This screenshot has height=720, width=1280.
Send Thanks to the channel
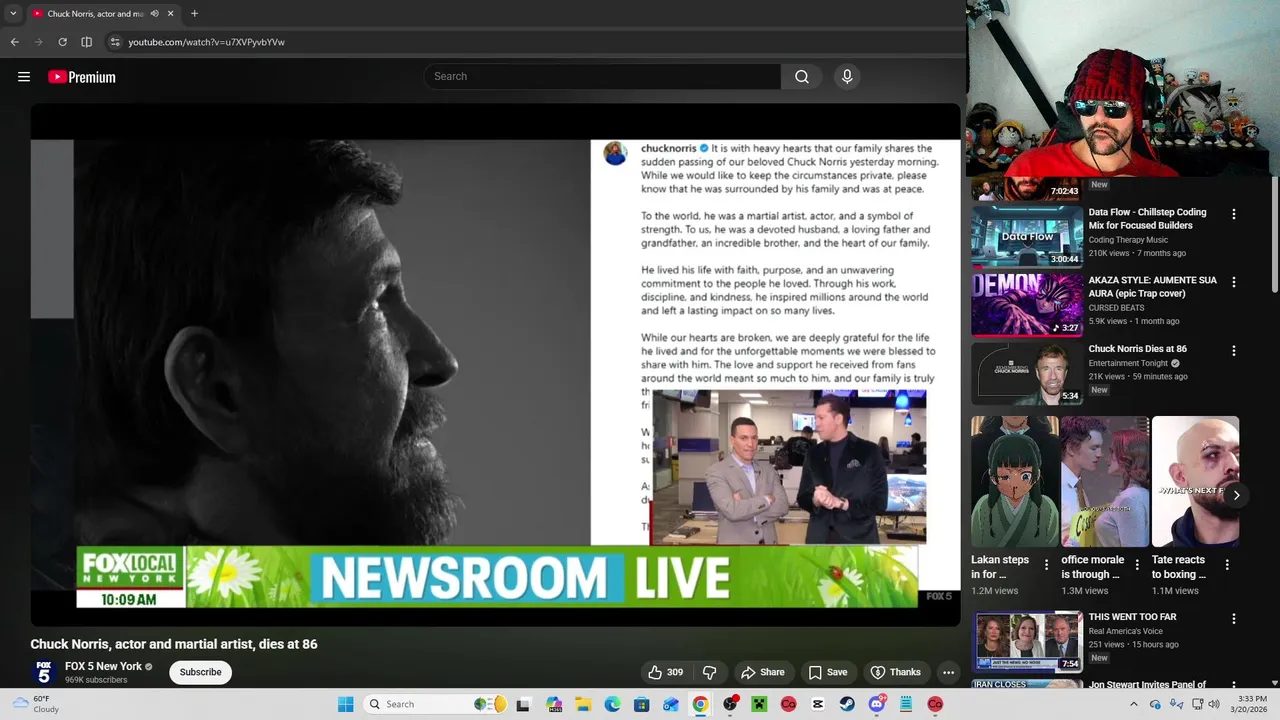(895, 672)
